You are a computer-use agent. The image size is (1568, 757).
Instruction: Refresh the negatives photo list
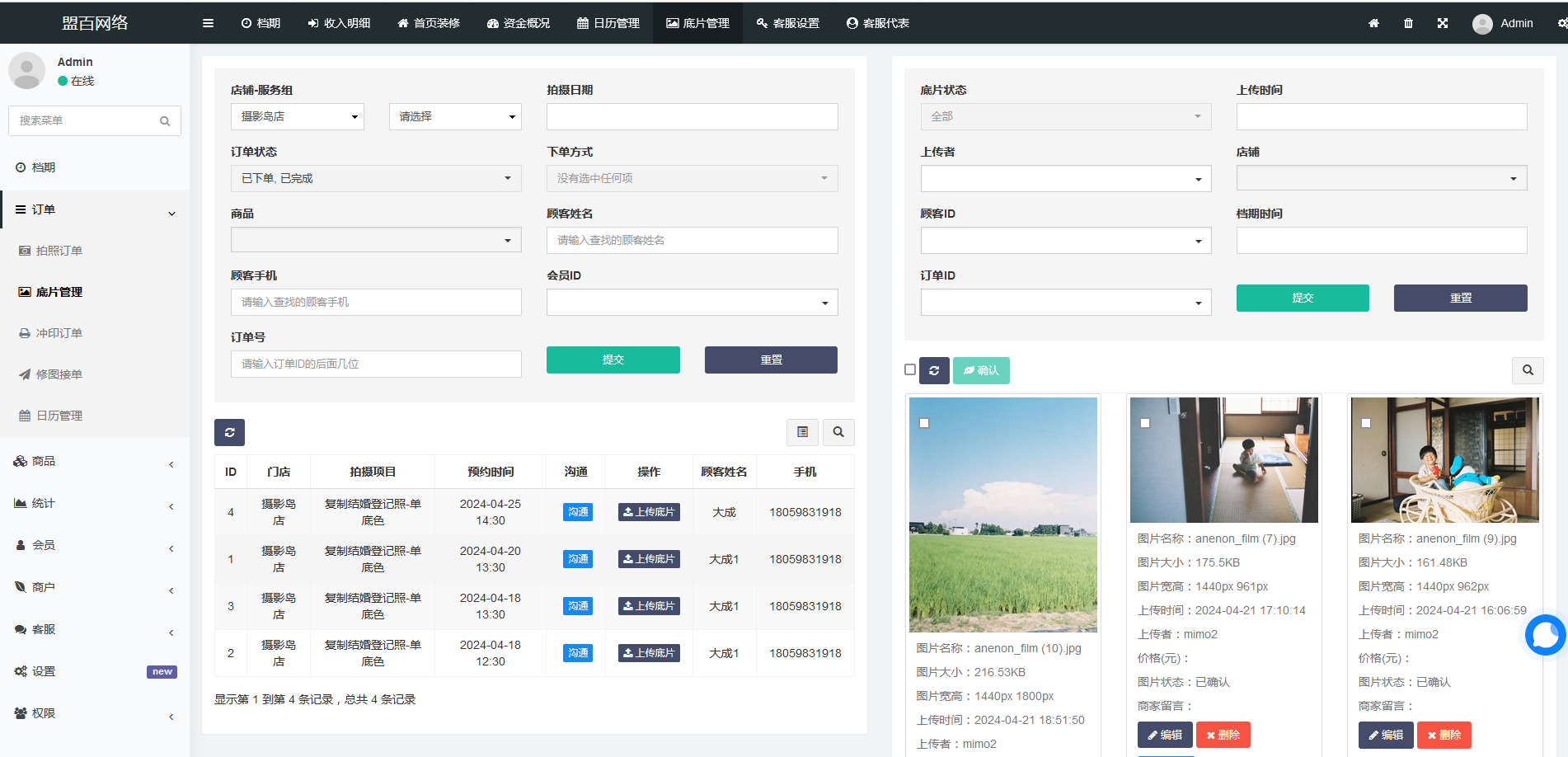coord(934,370)
